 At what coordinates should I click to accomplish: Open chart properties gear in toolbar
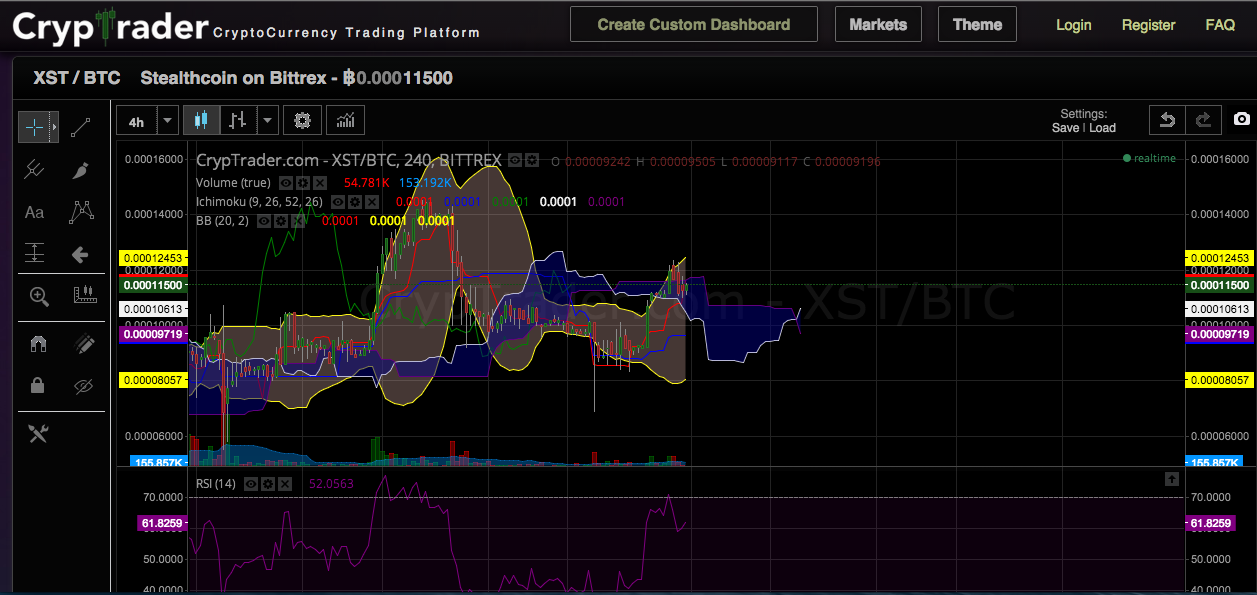coord(303,120)
